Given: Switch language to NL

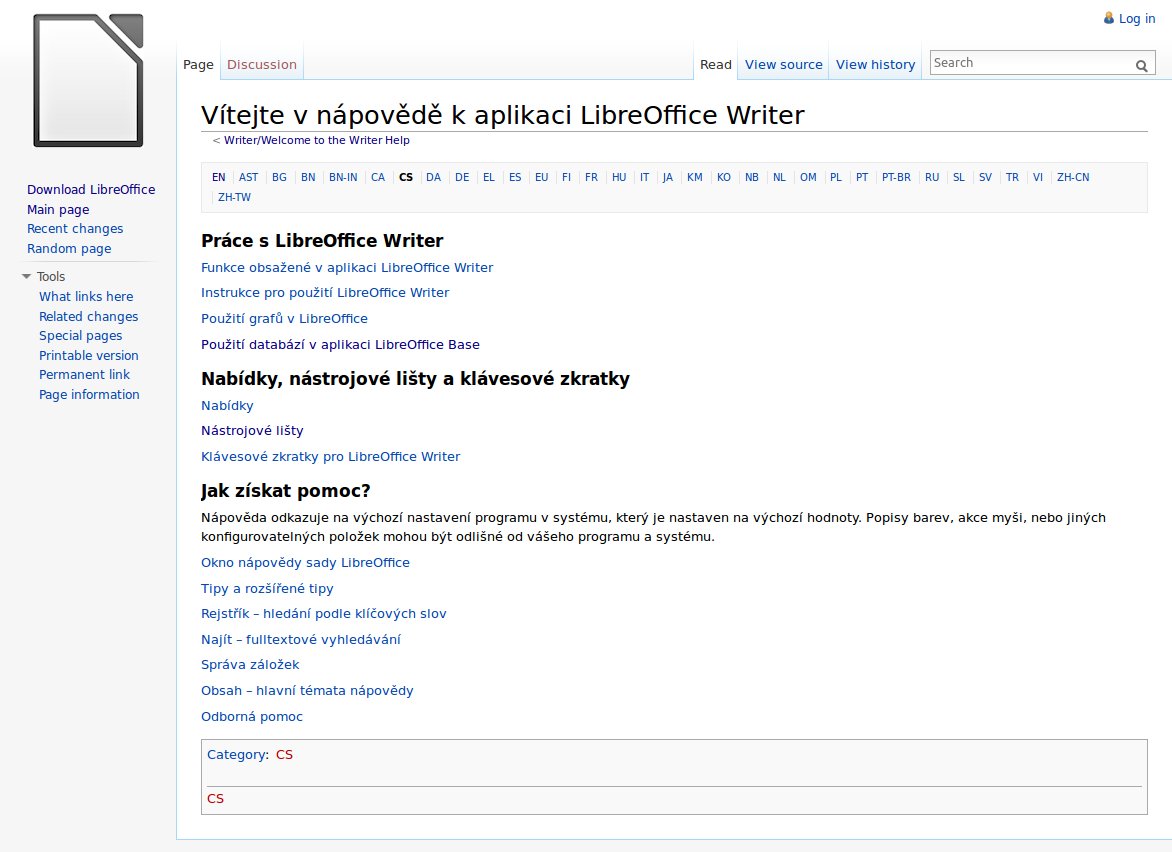Looking at the screenshot, I should [x=779, y=177].
